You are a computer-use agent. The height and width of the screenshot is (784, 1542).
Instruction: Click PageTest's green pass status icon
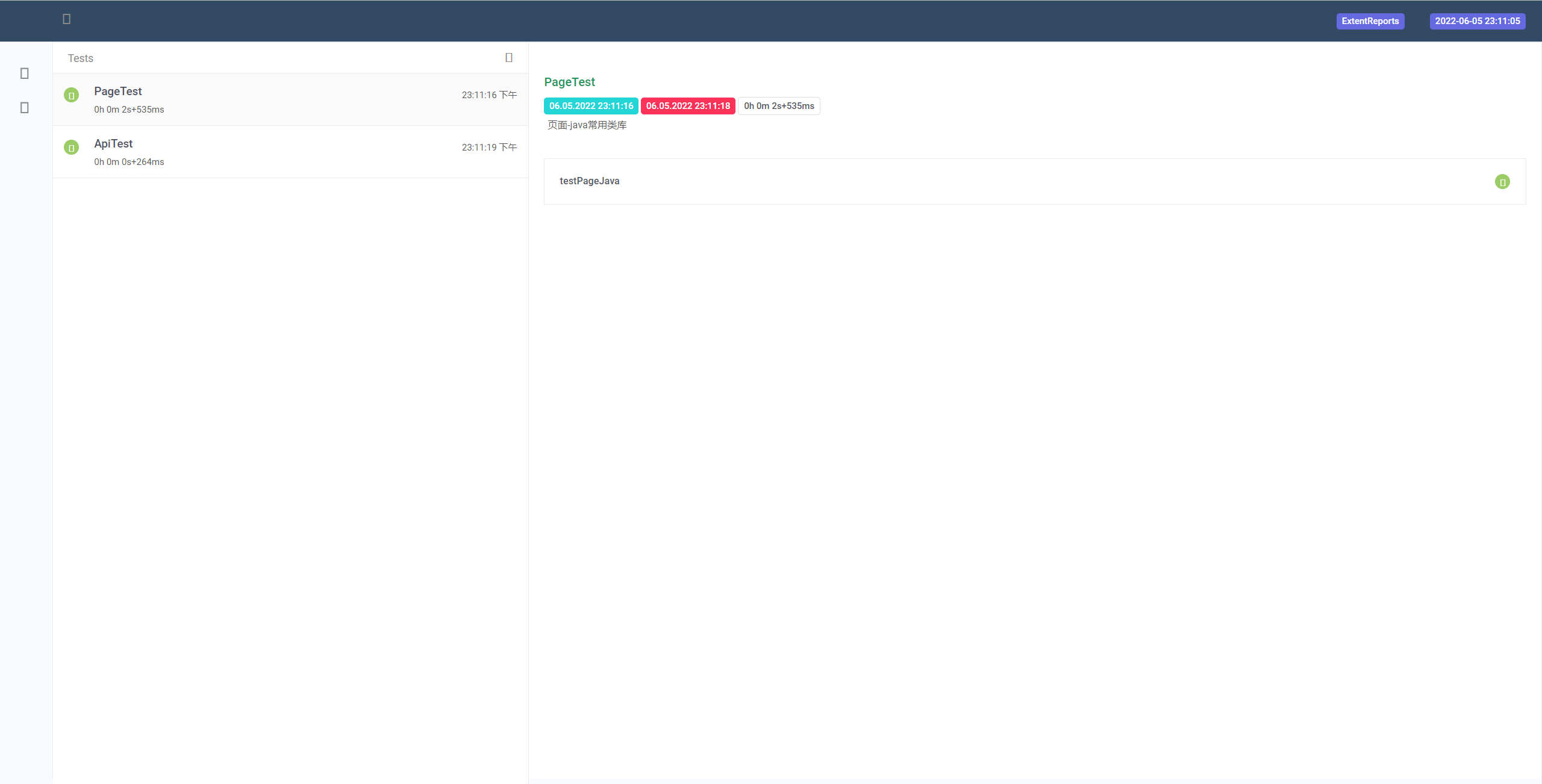71,95
